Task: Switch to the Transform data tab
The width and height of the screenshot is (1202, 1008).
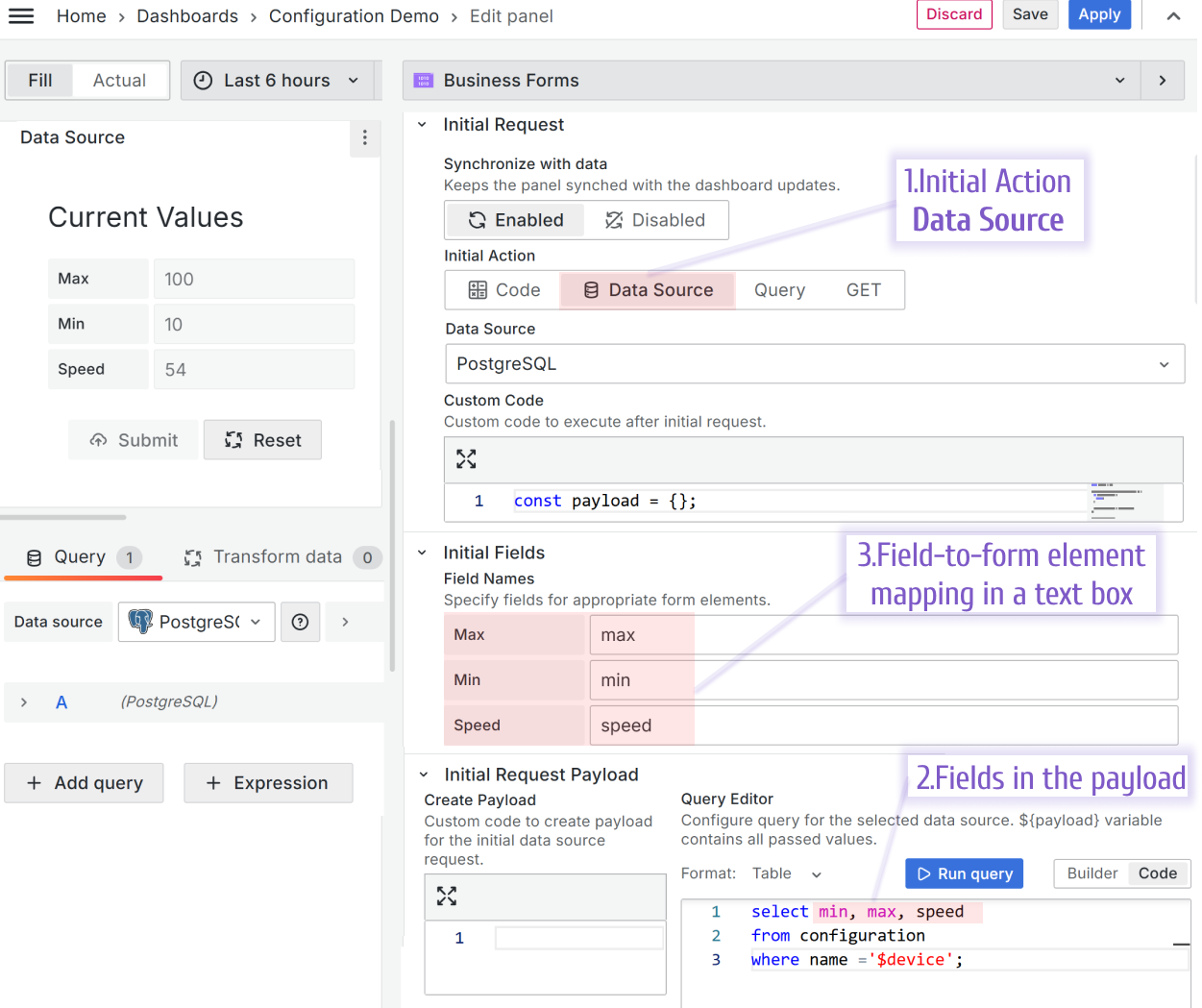Action: click(x=278, y=556)
